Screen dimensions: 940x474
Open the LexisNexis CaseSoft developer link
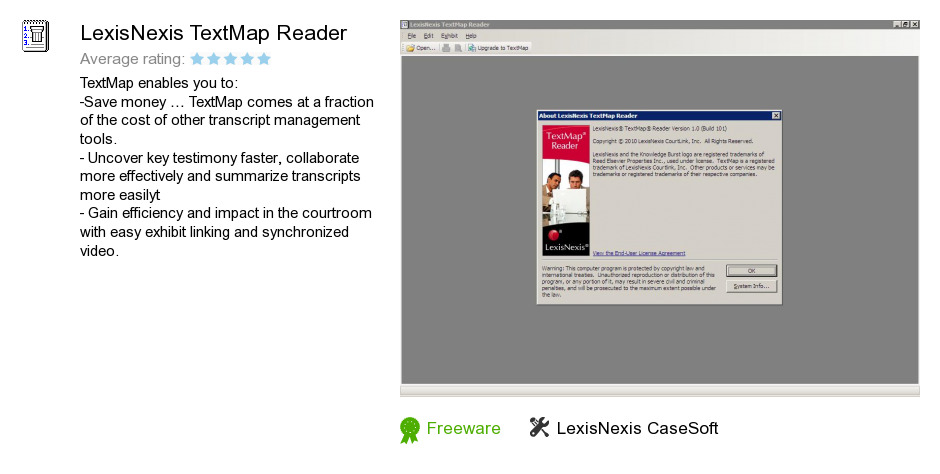point(637,428)
